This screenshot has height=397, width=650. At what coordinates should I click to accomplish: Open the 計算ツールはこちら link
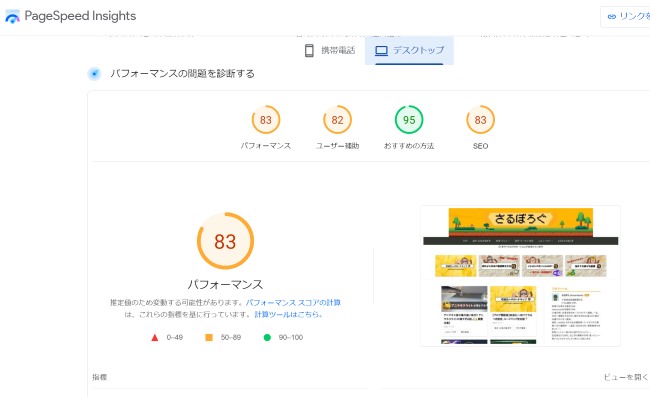click(x=289, y=315)
